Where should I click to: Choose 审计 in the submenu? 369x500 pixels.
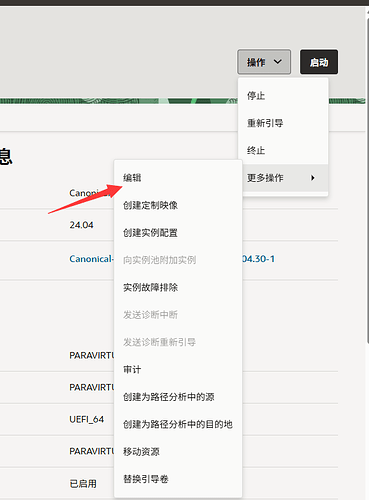coord(178,369)
